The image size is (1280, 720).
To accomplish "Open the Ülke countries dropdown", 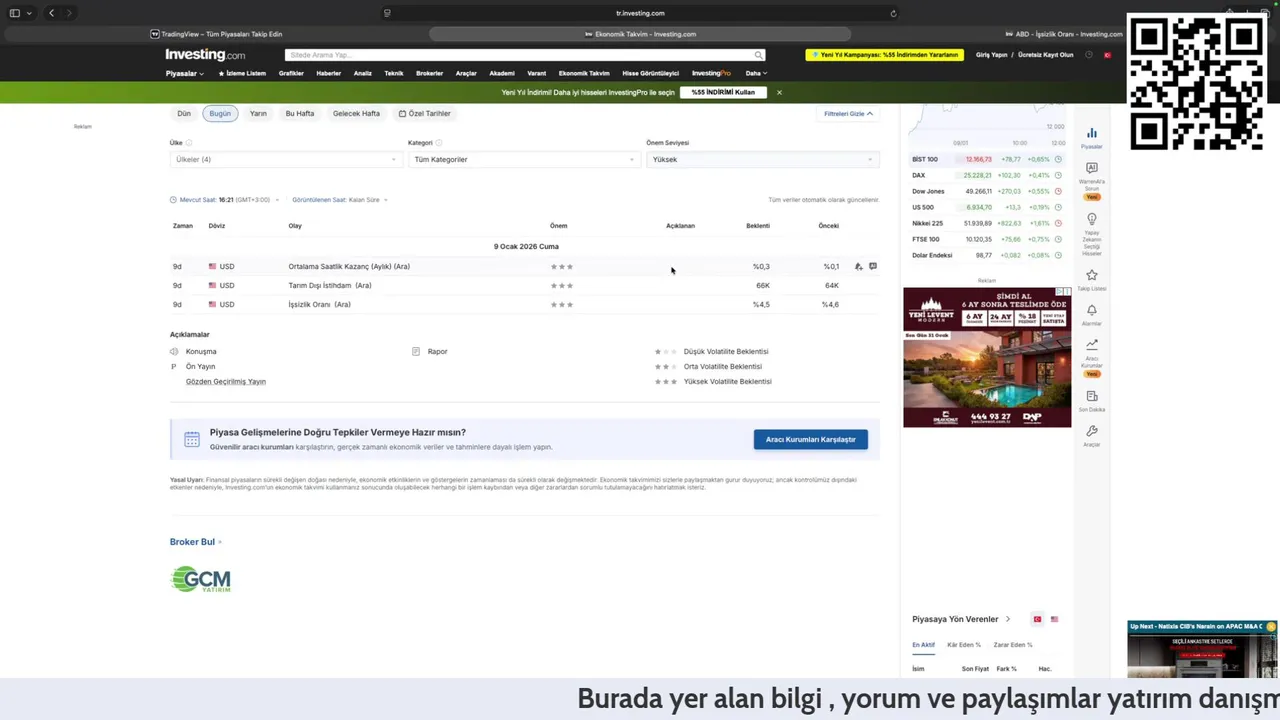I will (x=285, y=159).
